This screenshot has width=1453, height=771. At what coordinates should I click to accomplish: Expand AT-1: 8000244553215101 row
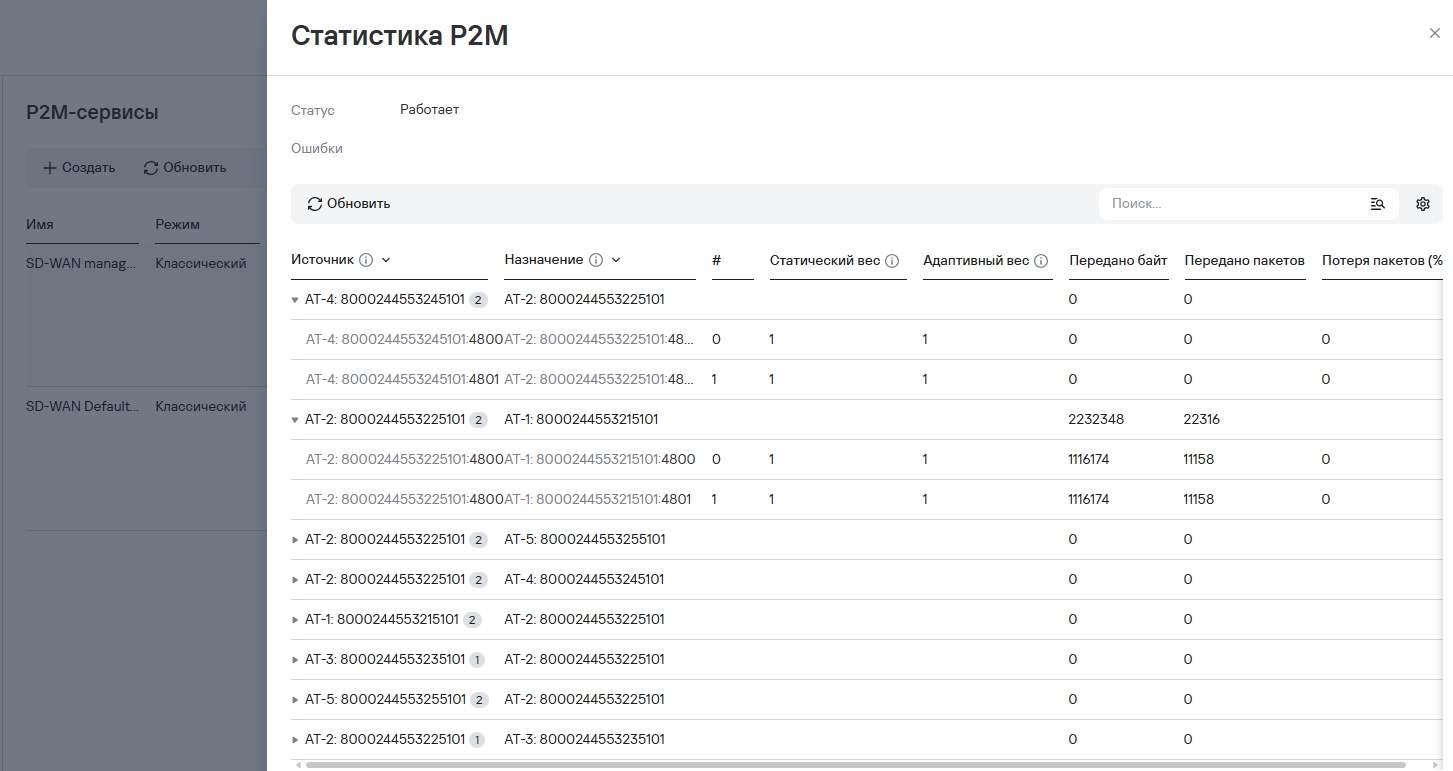[295, 620]
